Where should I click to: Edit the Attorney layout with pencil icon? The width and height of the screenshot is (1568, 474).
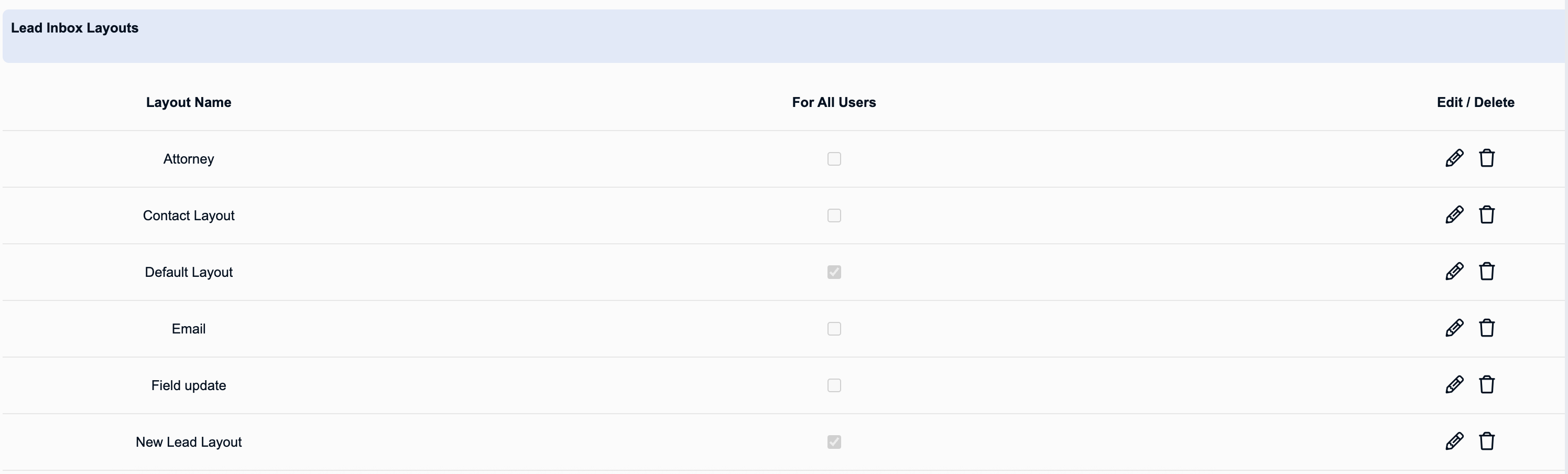tap(1454, 158)
